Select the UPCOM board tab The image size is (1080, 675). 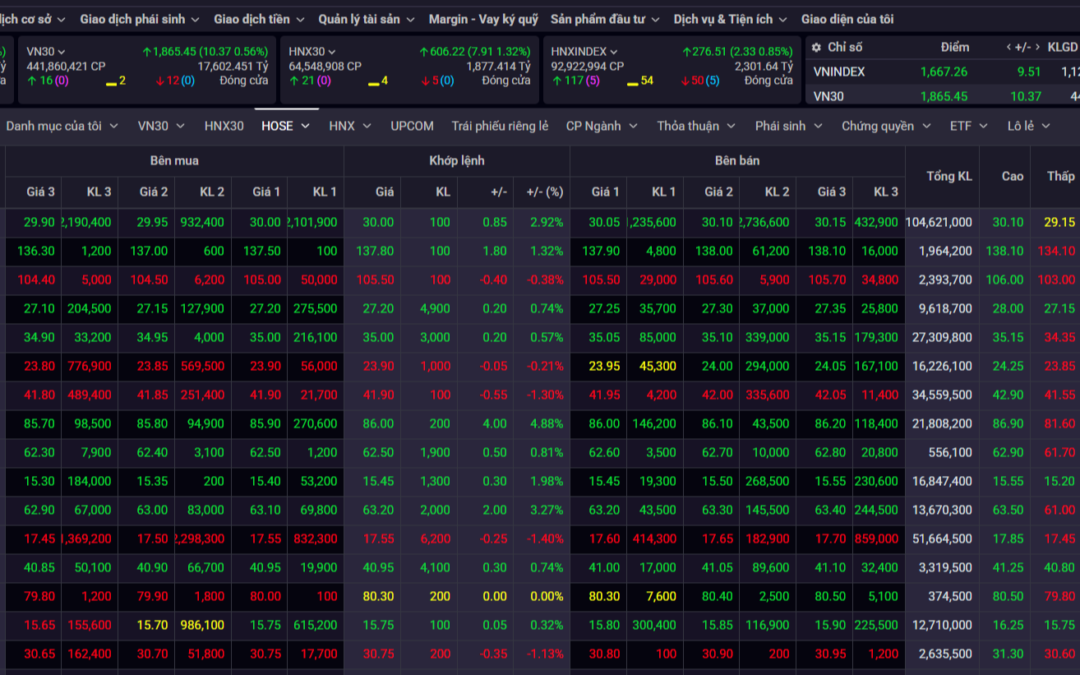tap(412, 126)
